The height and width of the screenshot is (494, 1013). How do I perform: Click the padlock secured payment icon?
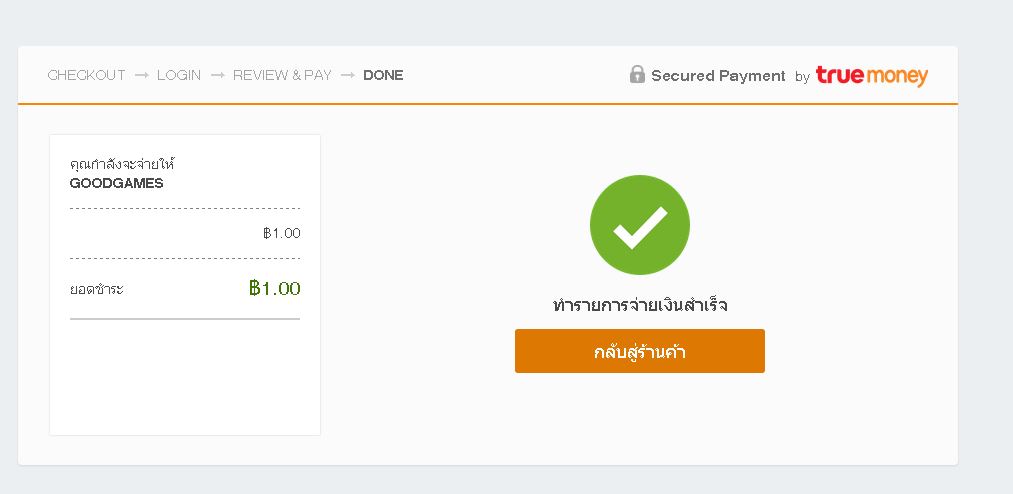(x=637, y=74)
